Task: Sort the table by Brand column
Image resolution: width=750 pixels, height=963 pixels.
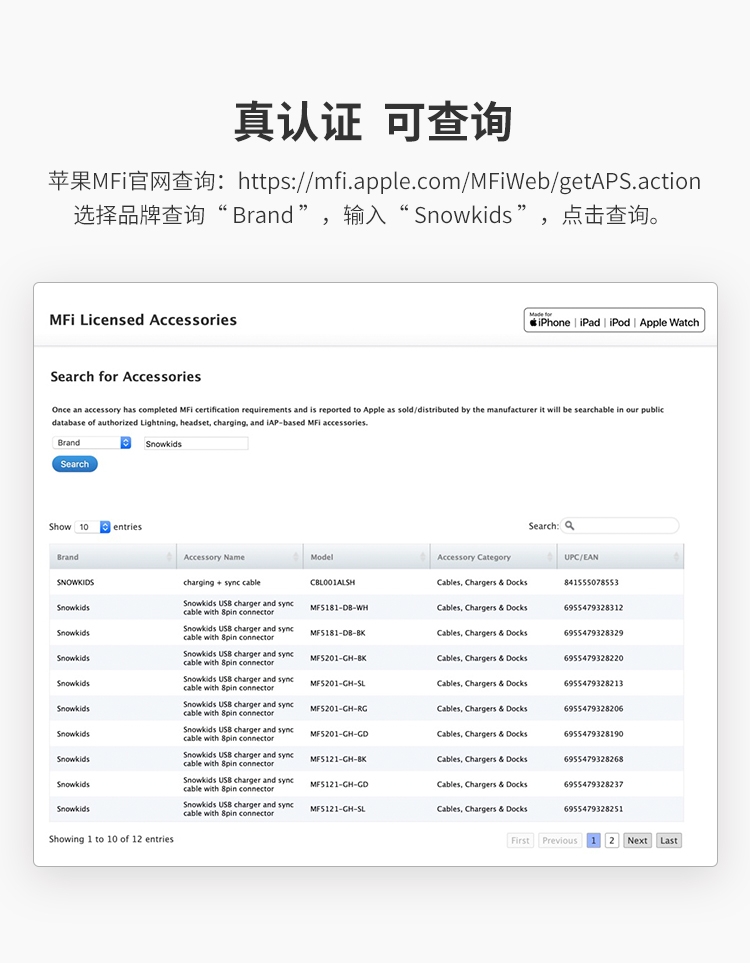Action: 112,557
